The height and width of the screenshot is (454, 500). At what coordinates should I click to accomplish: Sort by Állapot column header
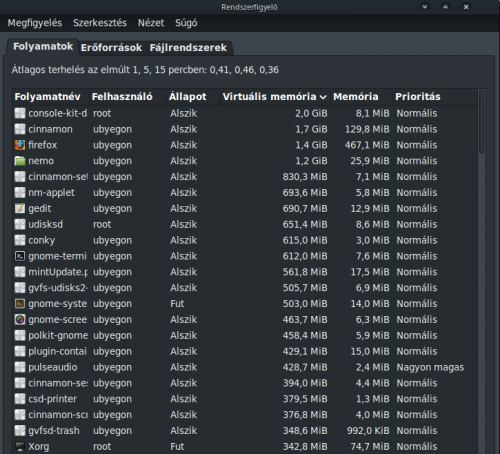193,97
